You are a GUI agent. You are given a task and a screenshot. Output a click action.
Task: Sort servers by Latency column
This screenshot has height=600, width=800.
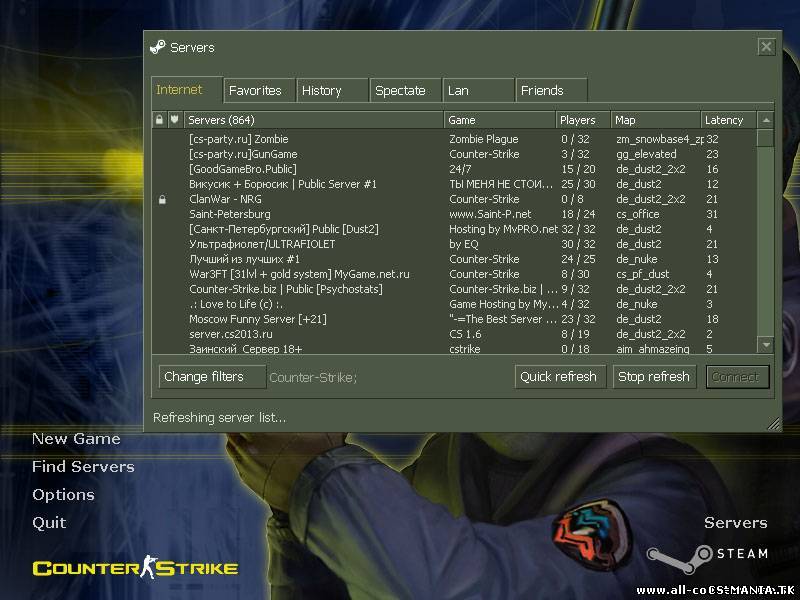point(728,120)
